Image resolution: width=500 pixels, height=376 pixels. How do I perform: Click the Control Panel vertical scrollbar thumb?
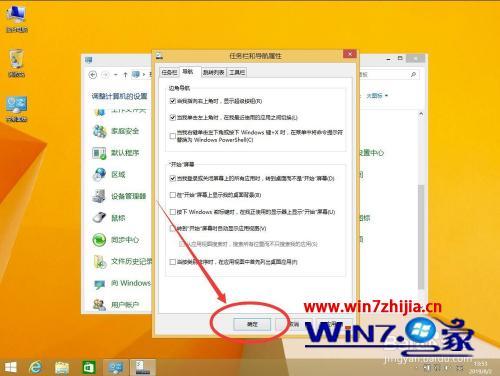pos(421,237)
